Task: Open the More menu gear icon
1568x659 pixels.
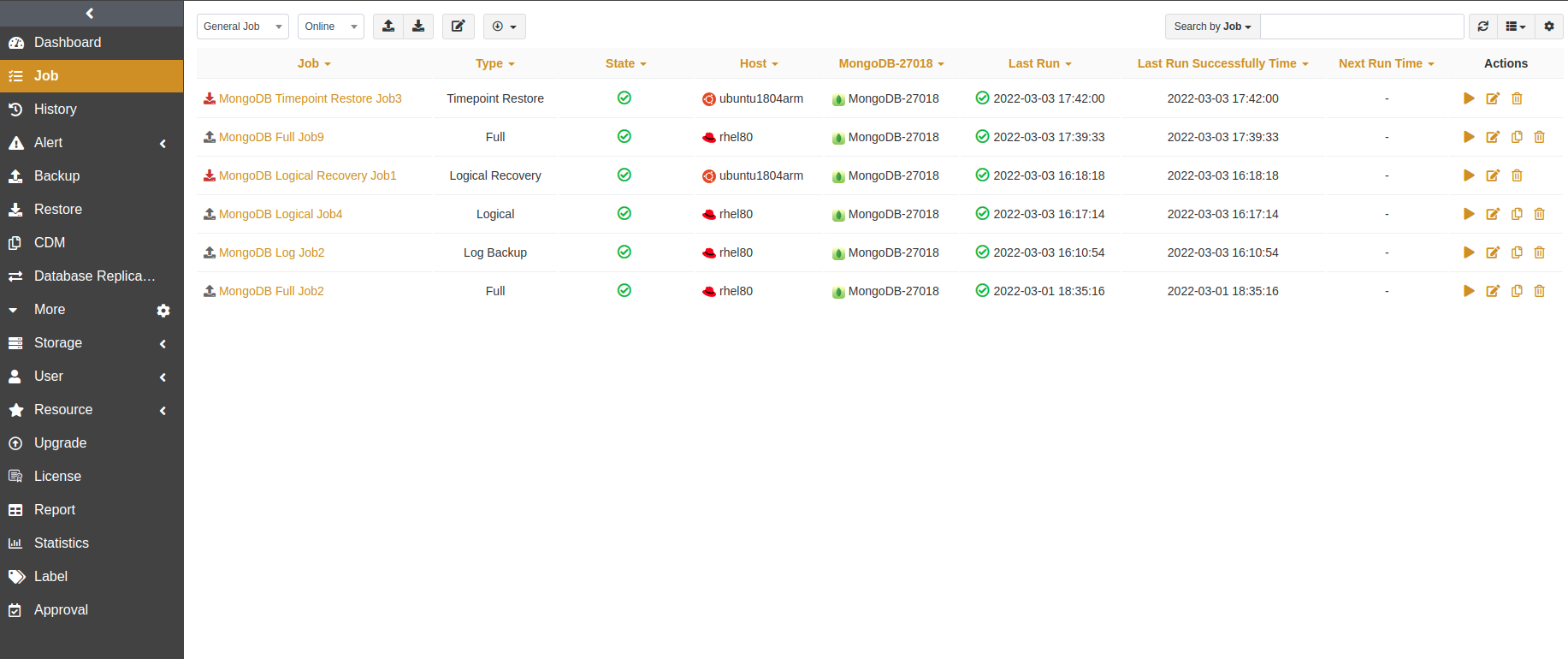Action: (163, 311)
